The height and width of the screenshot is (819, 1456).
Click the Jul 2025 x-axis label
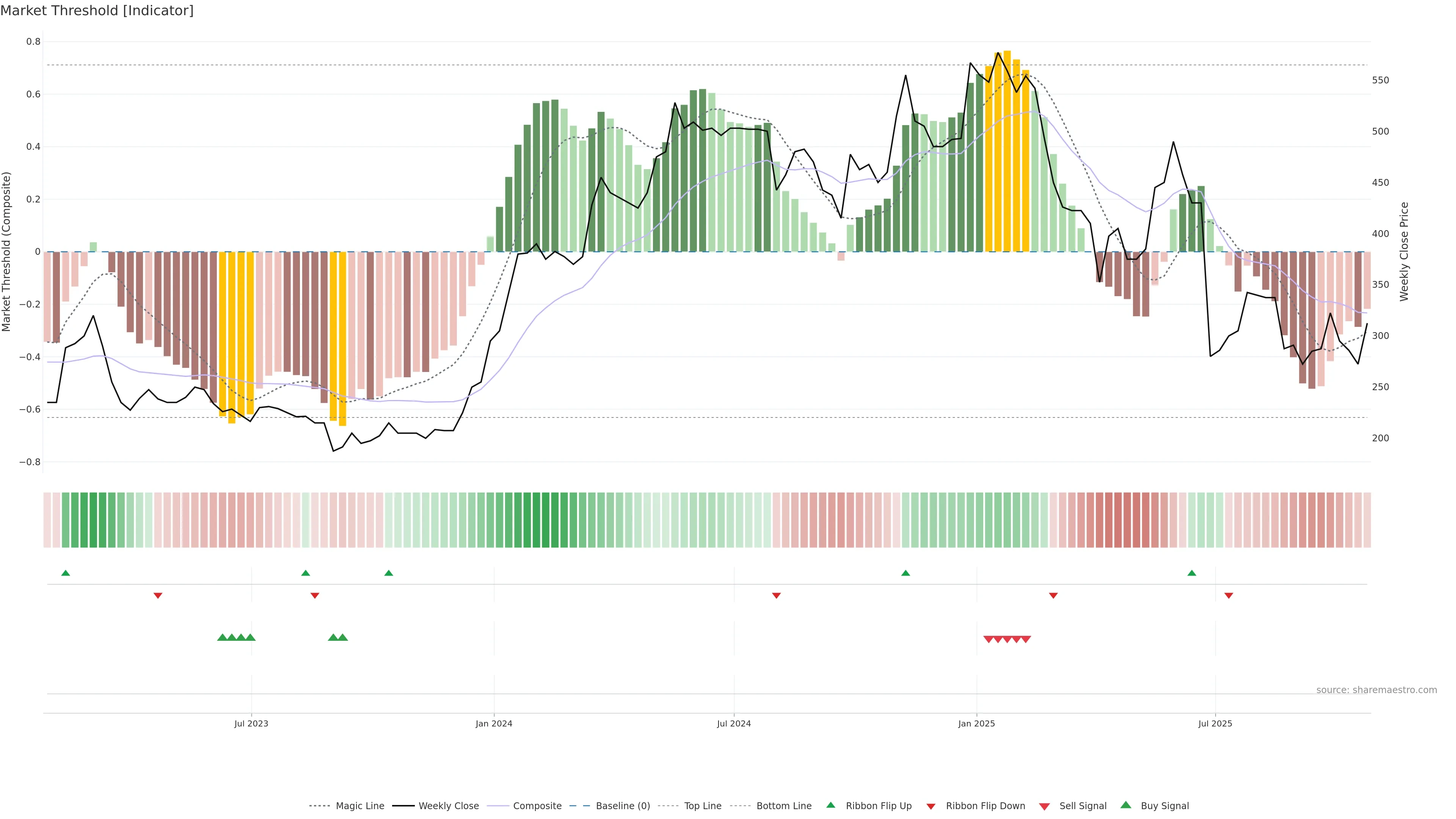coord(1215,723)
